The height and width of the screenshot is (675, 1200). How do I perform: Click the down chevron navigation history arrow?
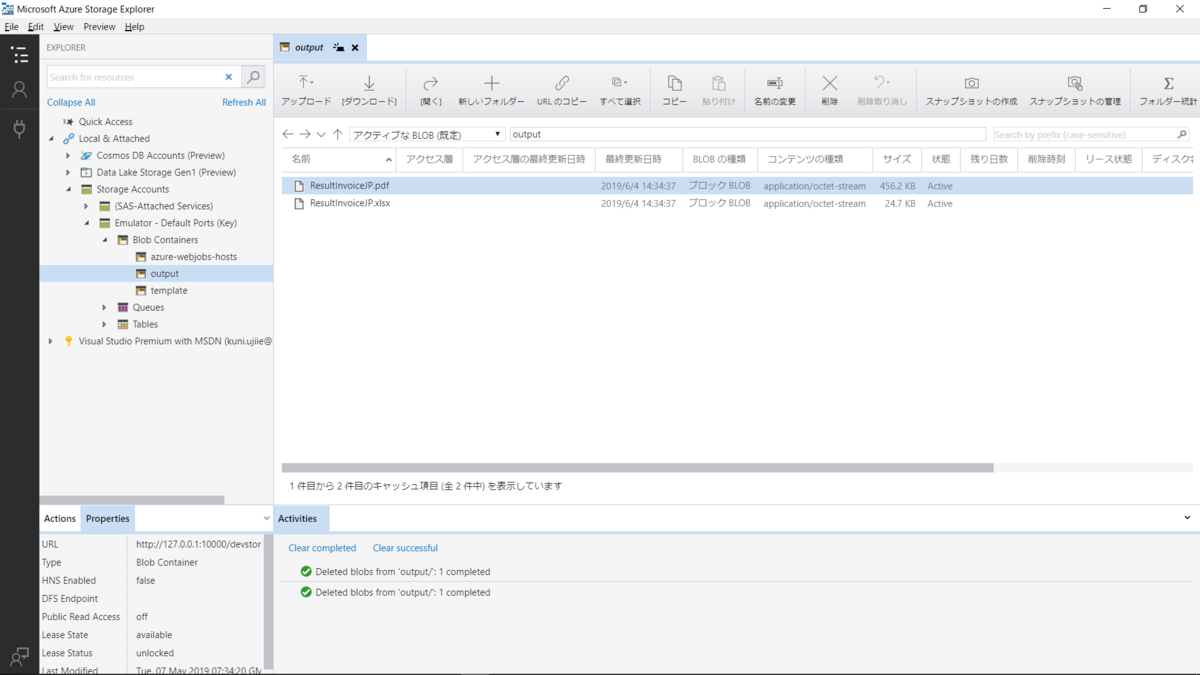[x=321, y=134]
